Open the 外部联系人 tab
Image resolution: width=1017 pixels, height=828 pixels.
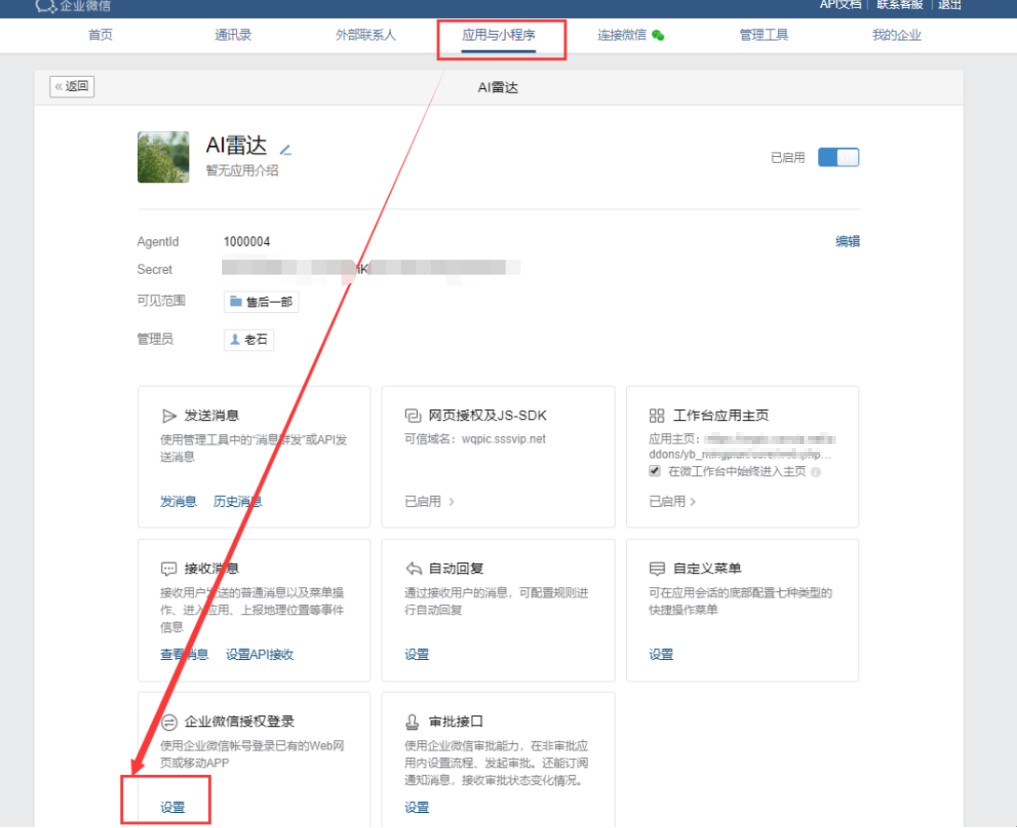click(366, 35)
